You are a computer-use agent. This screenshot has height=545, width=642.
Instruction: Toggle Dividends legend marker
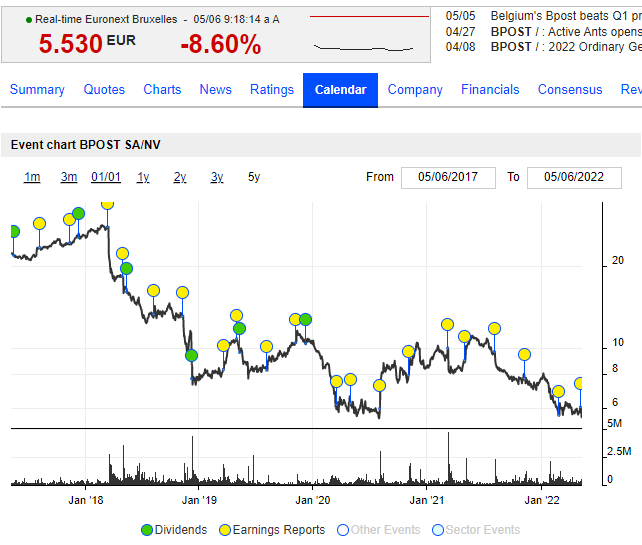[147, 530]
